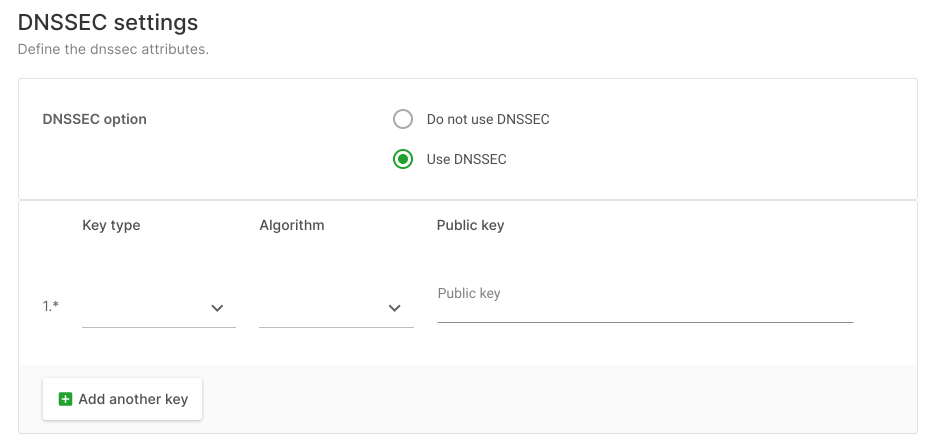Click the "Key type" column header
The width and height of the screenshot is (929, 446).
click(111, 226)
